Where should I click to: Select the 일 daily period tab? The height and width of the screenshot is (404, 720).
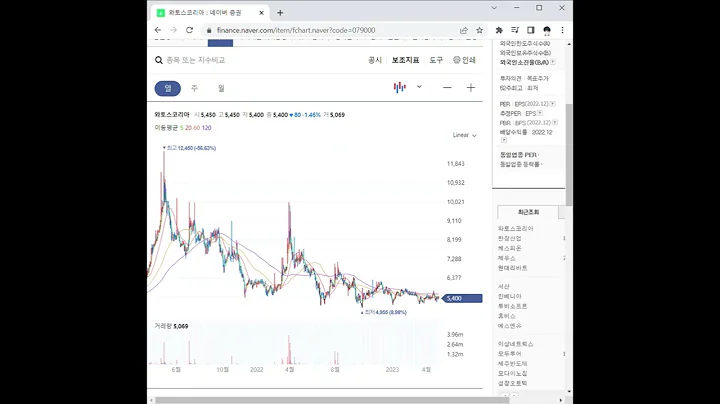(x=168, y=88)
